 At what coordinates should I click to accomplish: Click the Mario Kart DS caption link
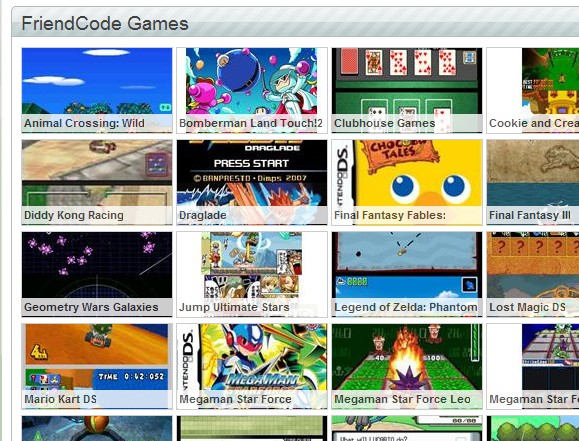(x=61, y=399)
